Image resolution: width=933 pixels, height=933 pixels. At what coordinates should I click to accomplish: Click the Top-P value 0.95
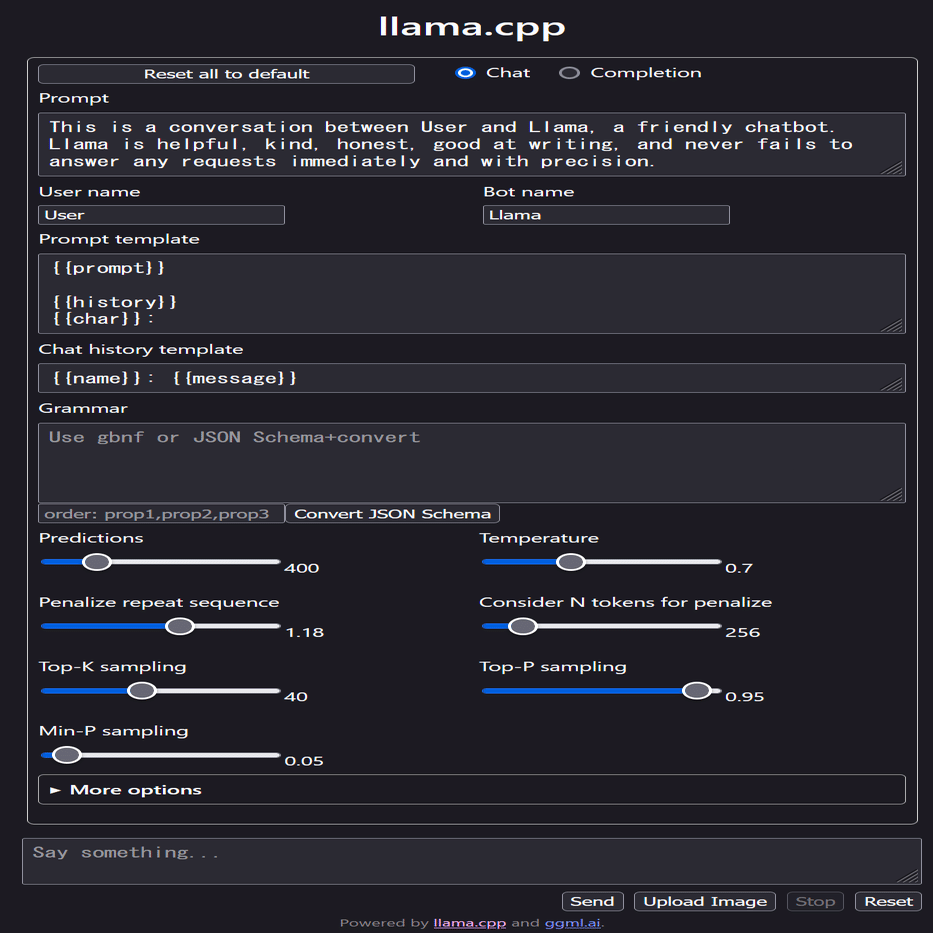pos(744,696)
